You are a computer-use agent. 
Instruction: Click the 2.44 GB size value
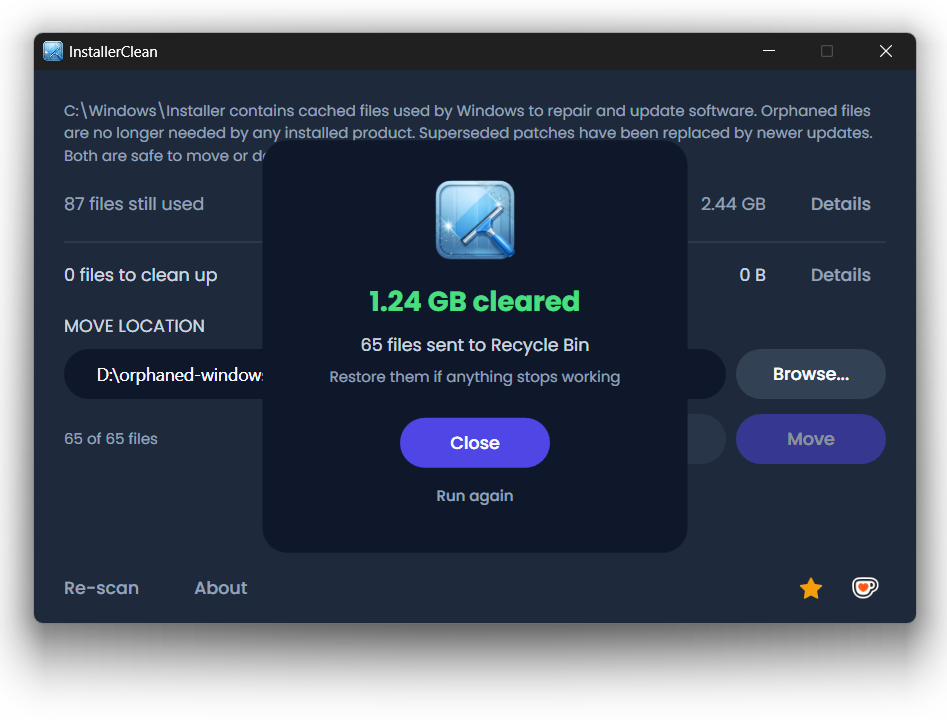pyautogui.click(x=733, y=204)
